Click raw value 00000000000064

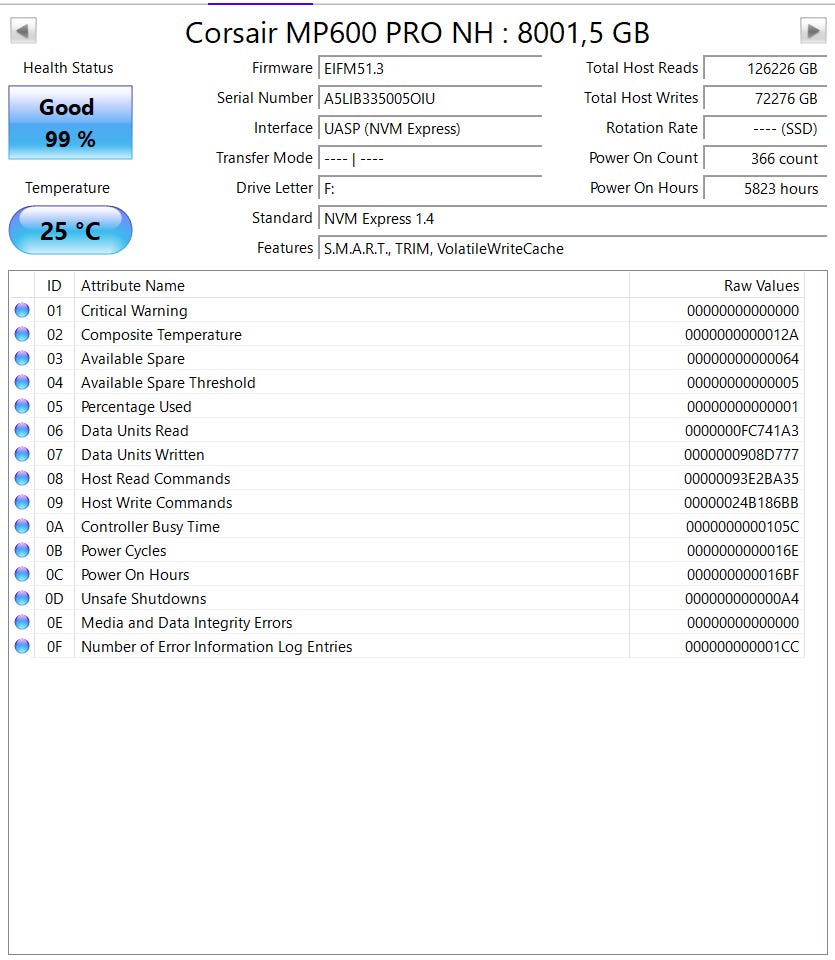743,359
